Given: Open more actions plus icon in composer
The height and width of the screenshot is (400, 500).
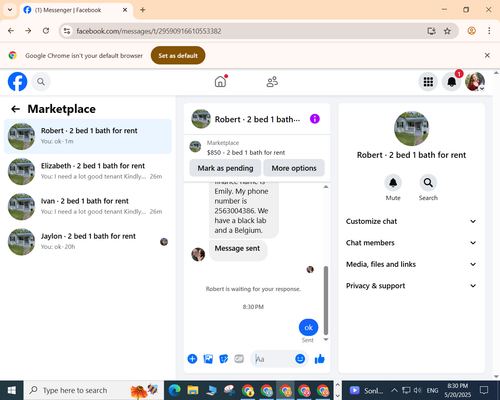Looking at the screenshot, I should click(x=192, y=359).
